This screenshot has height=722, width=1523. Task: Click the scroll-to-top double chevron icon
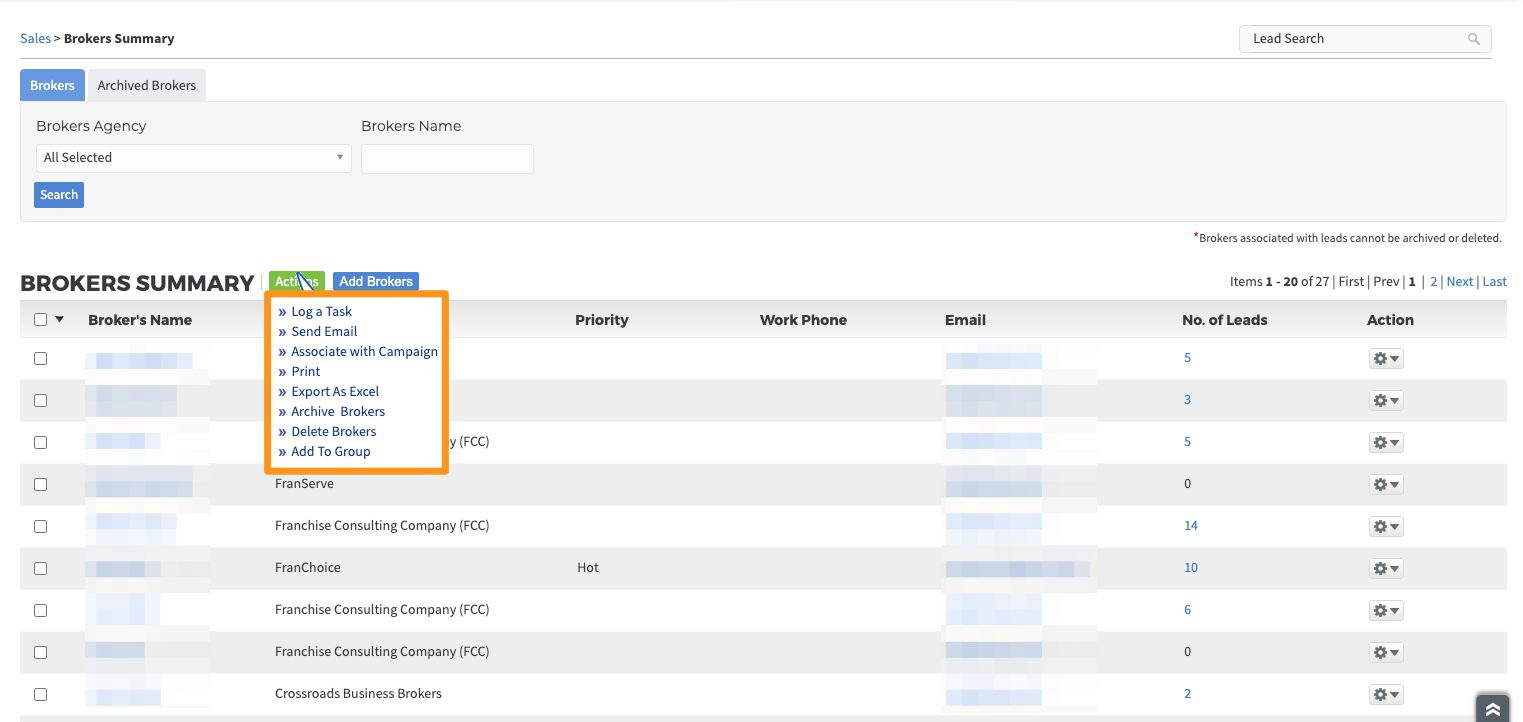[x=1492, y=709]
